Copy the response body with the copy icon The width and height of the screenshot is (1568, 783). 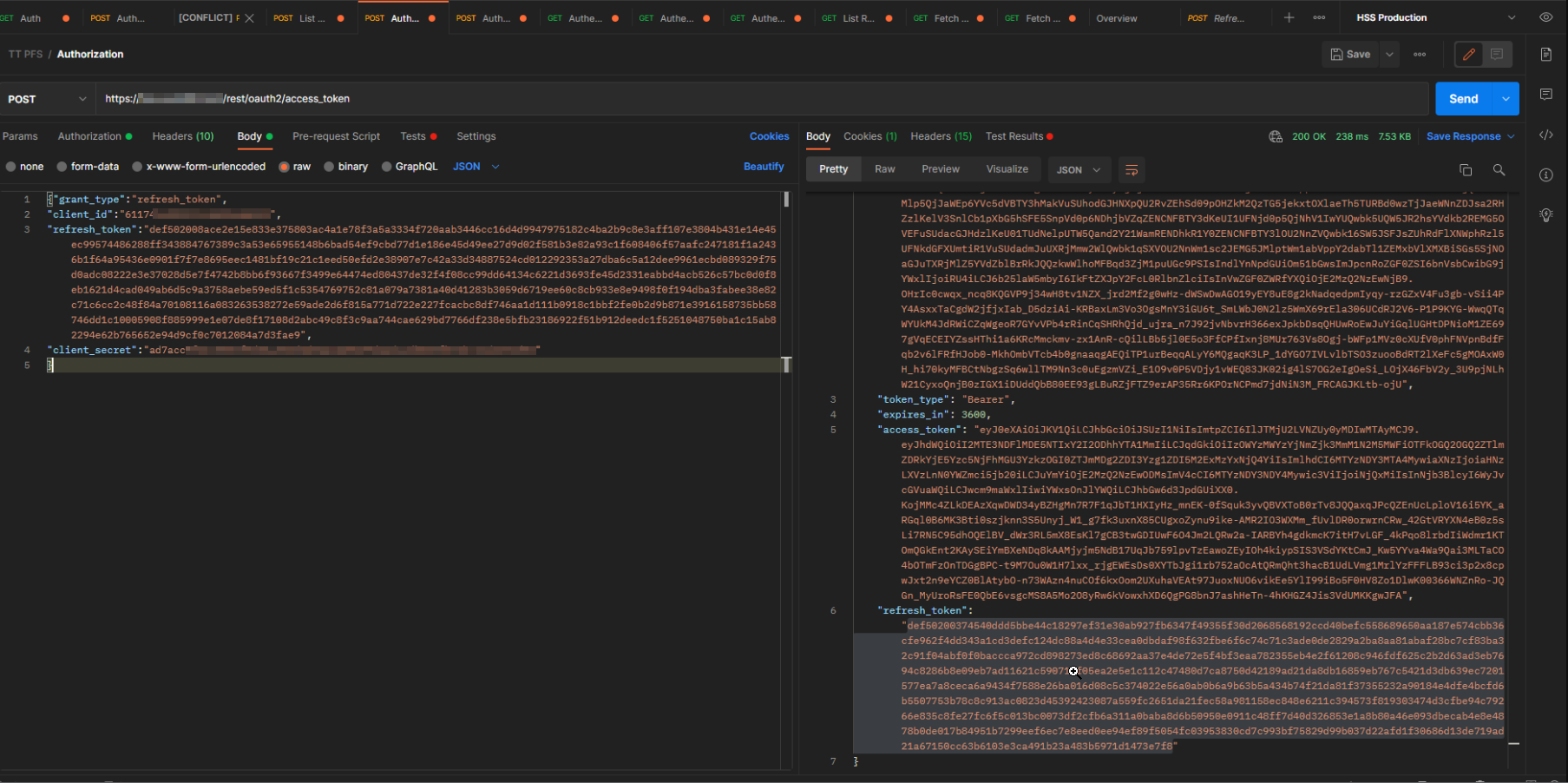[x=1466, y=170]
